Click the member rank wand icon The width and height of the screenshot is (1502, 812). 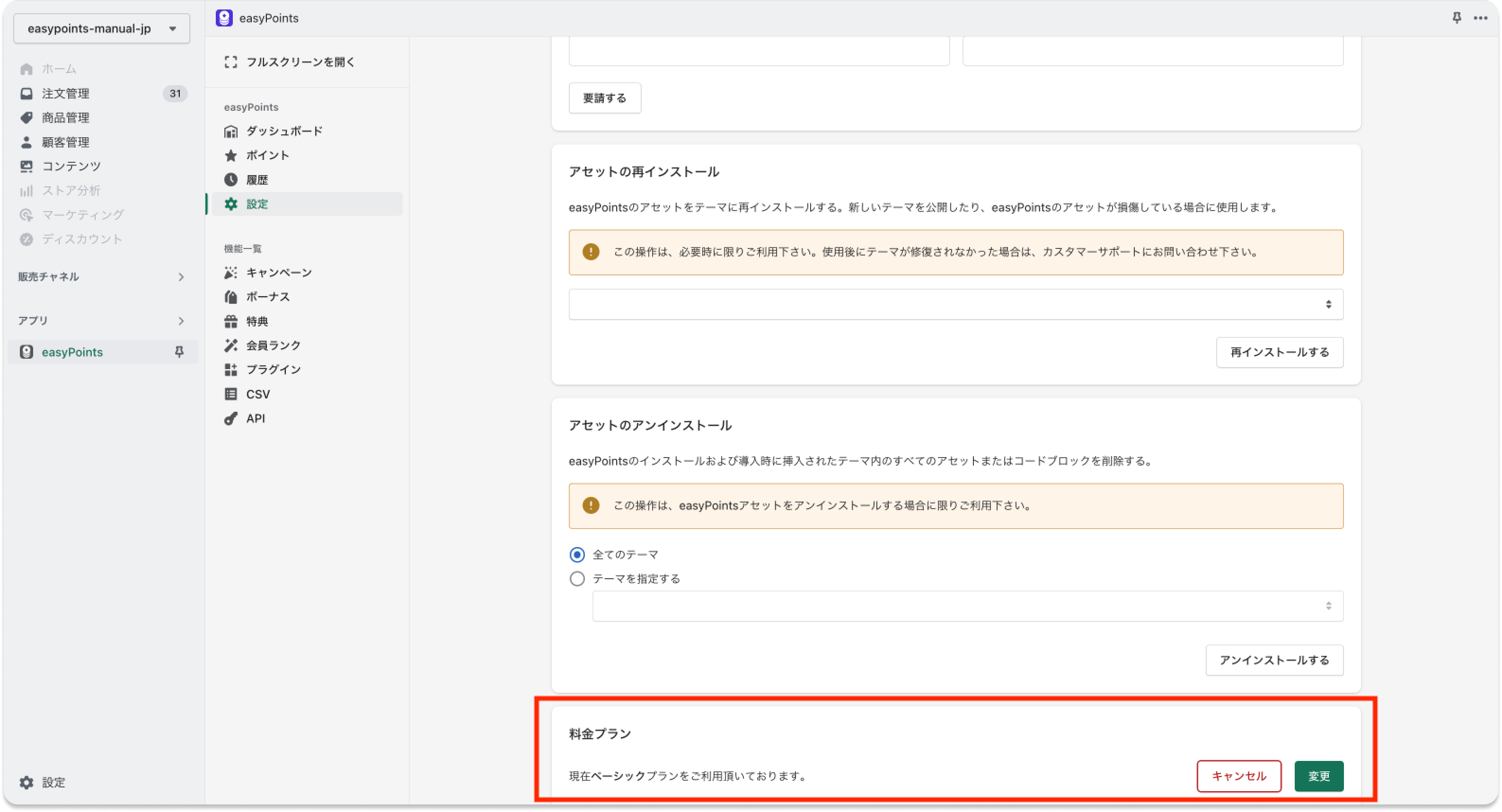pyautogui.click(x=231, y=345)
